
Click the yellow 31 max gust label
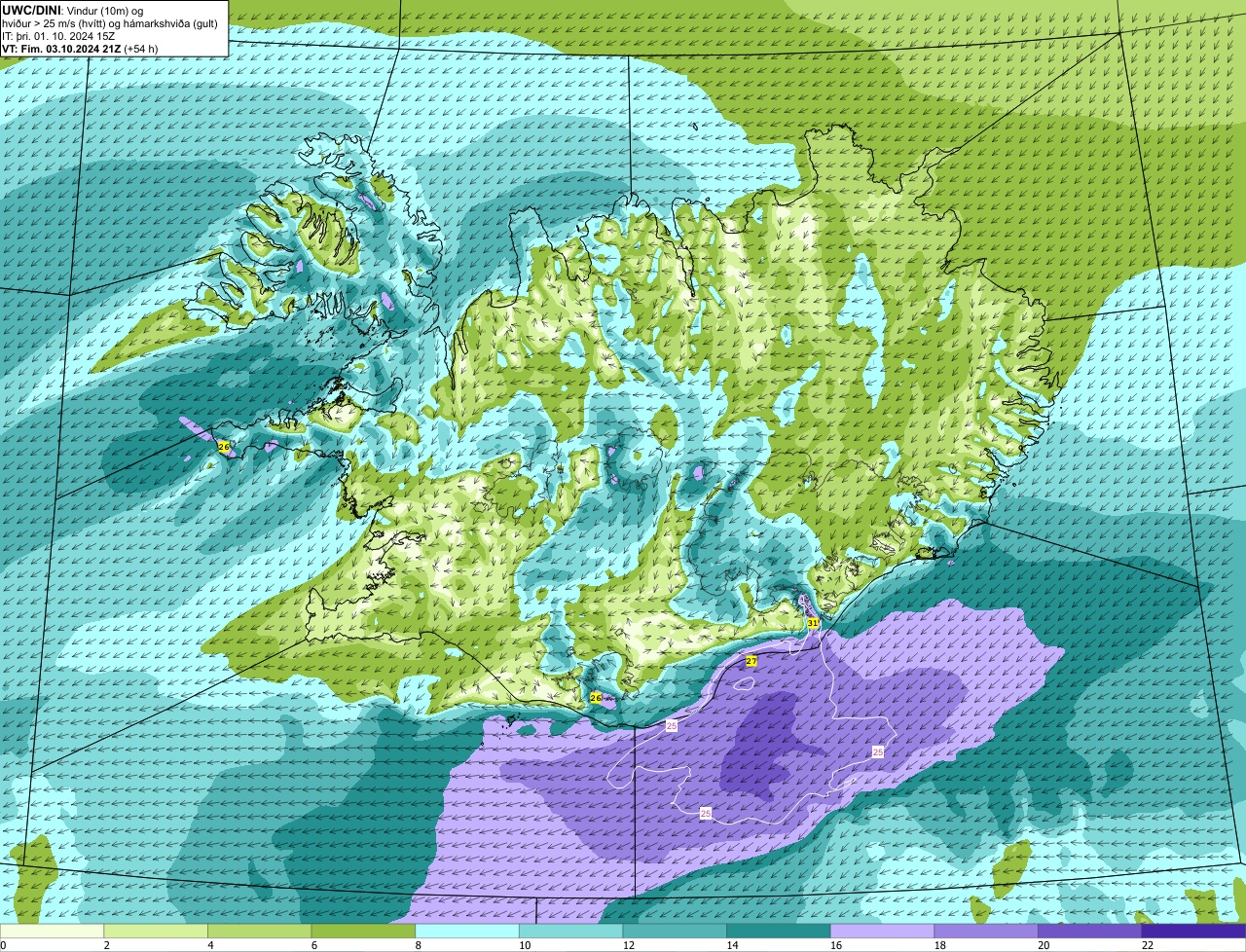[x=812, y=622]
